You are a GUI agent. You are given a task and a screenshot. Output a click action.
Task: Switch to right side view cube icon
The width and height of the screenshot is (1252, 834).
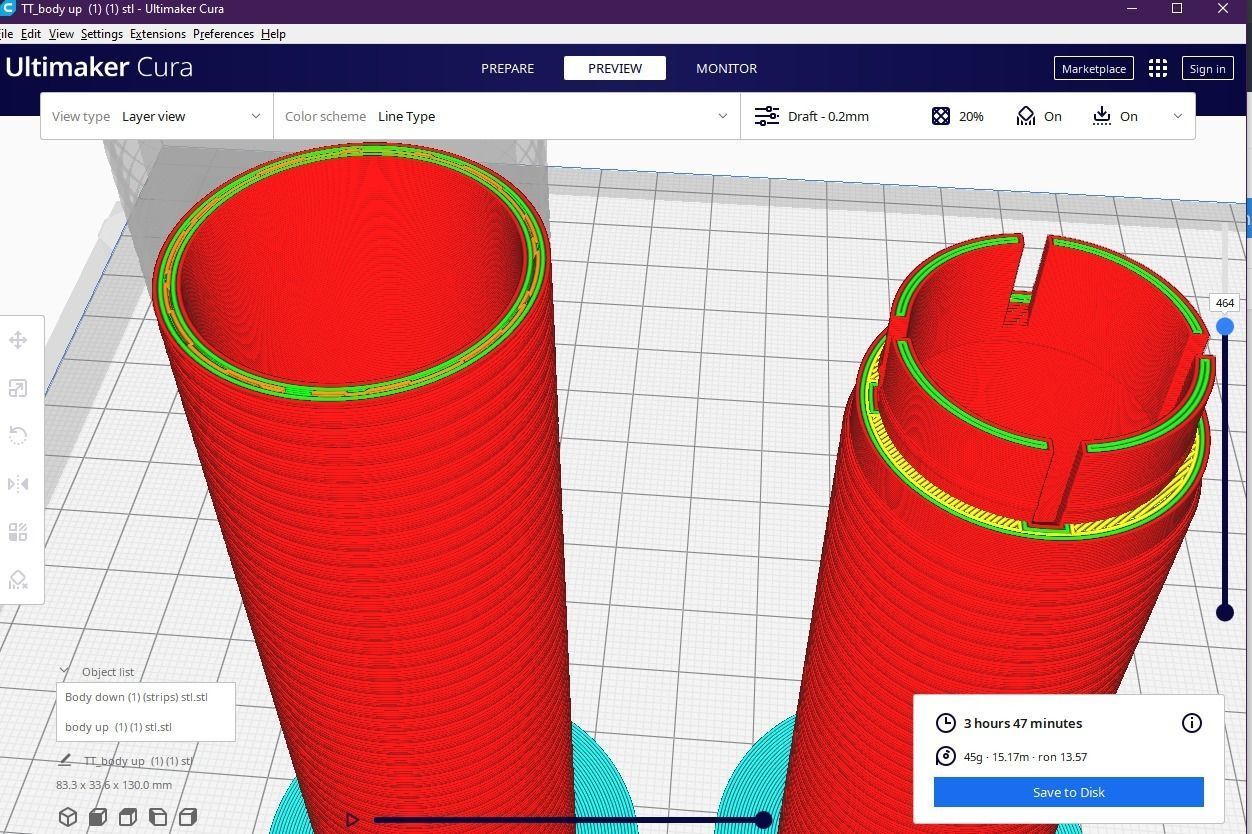pos(188,817)
